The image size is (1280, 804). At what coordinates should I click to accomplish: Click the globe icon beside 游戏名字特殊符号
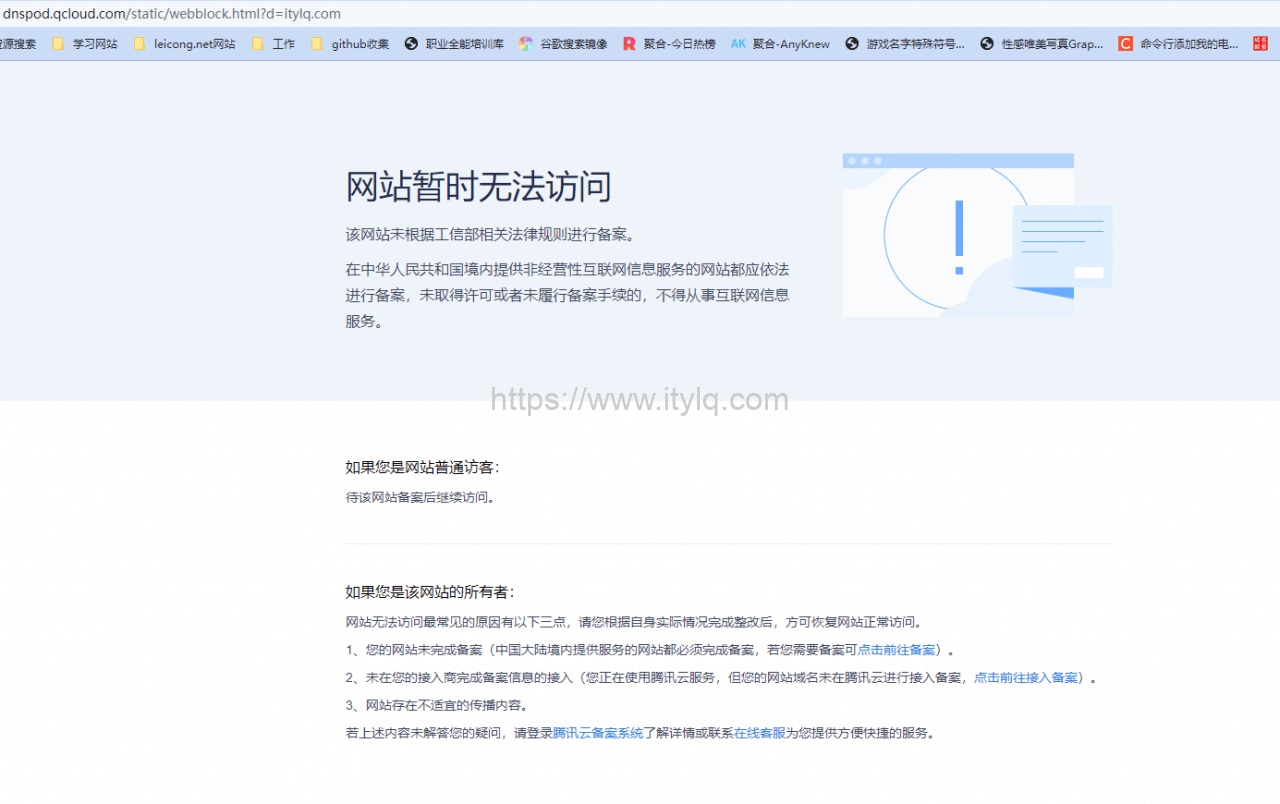point(852,43)
